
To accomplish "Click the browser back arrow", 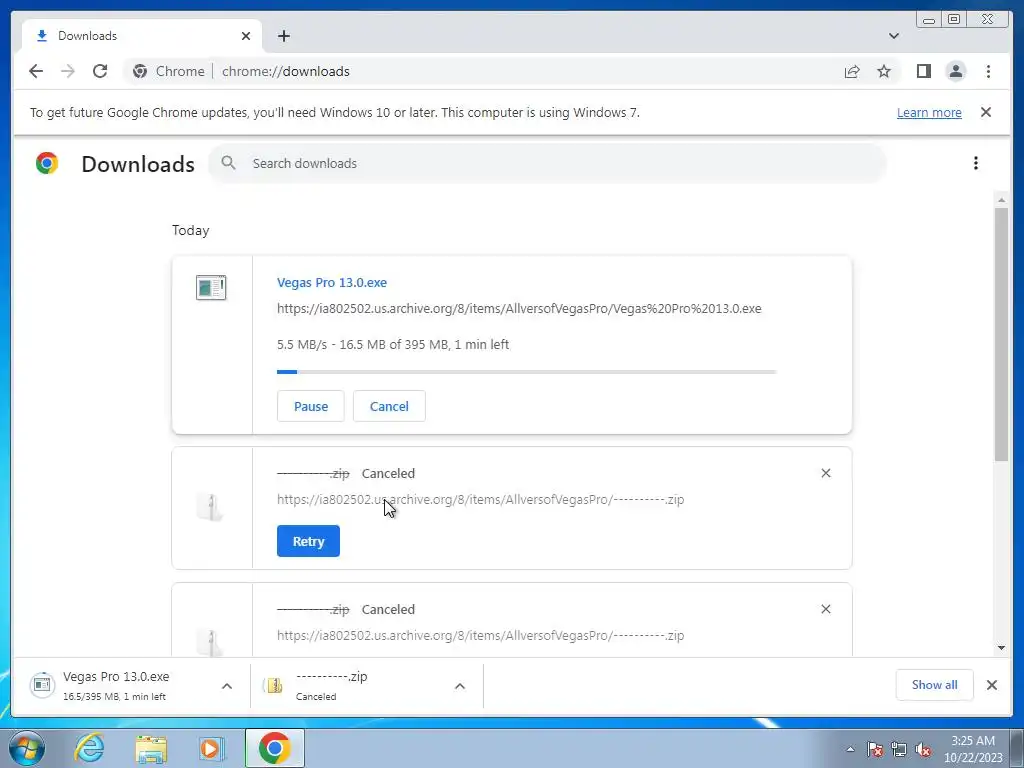I will 36,71.
